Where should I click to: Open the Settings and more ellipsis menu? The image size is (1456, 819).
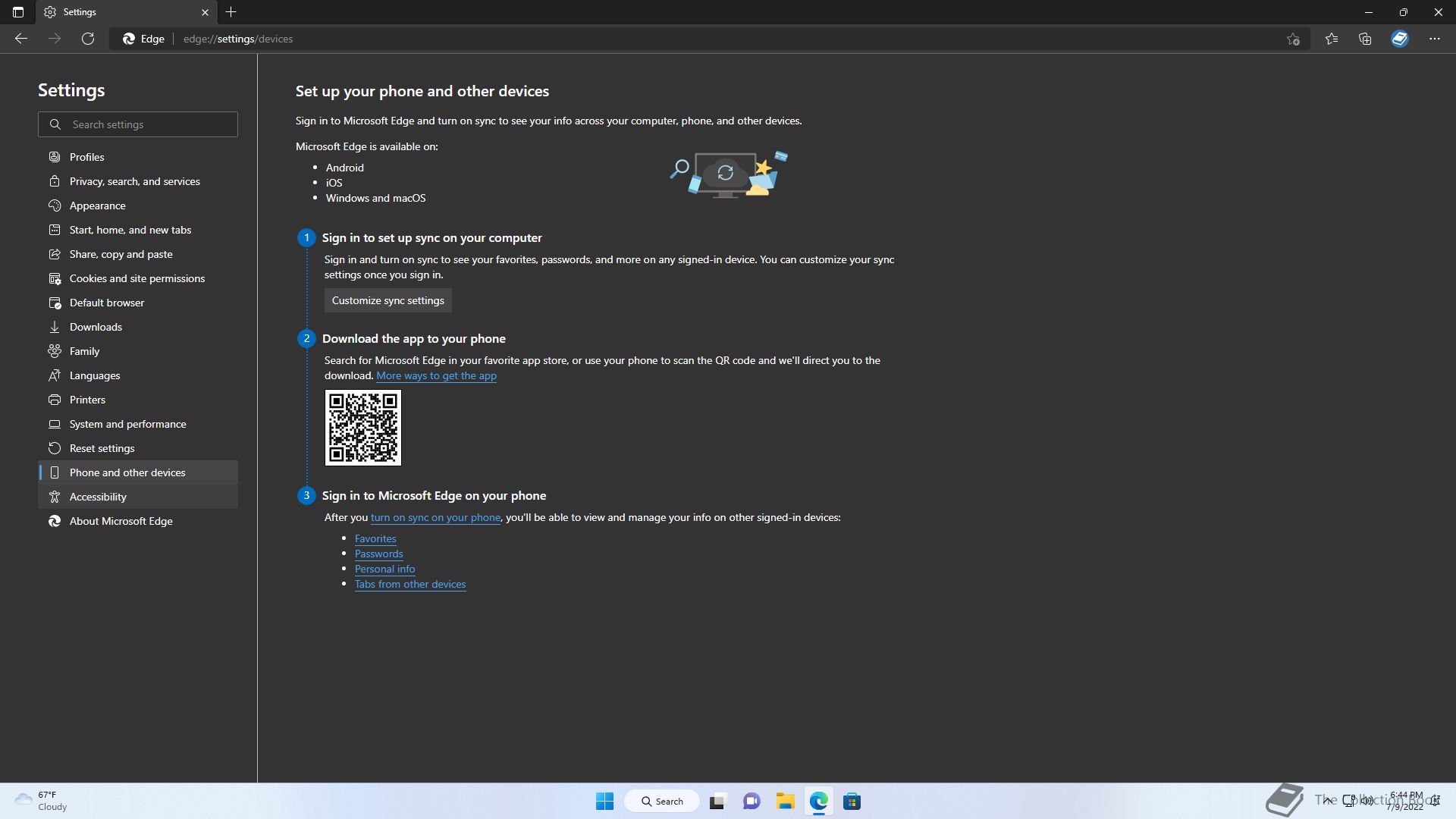point(1434,39)
